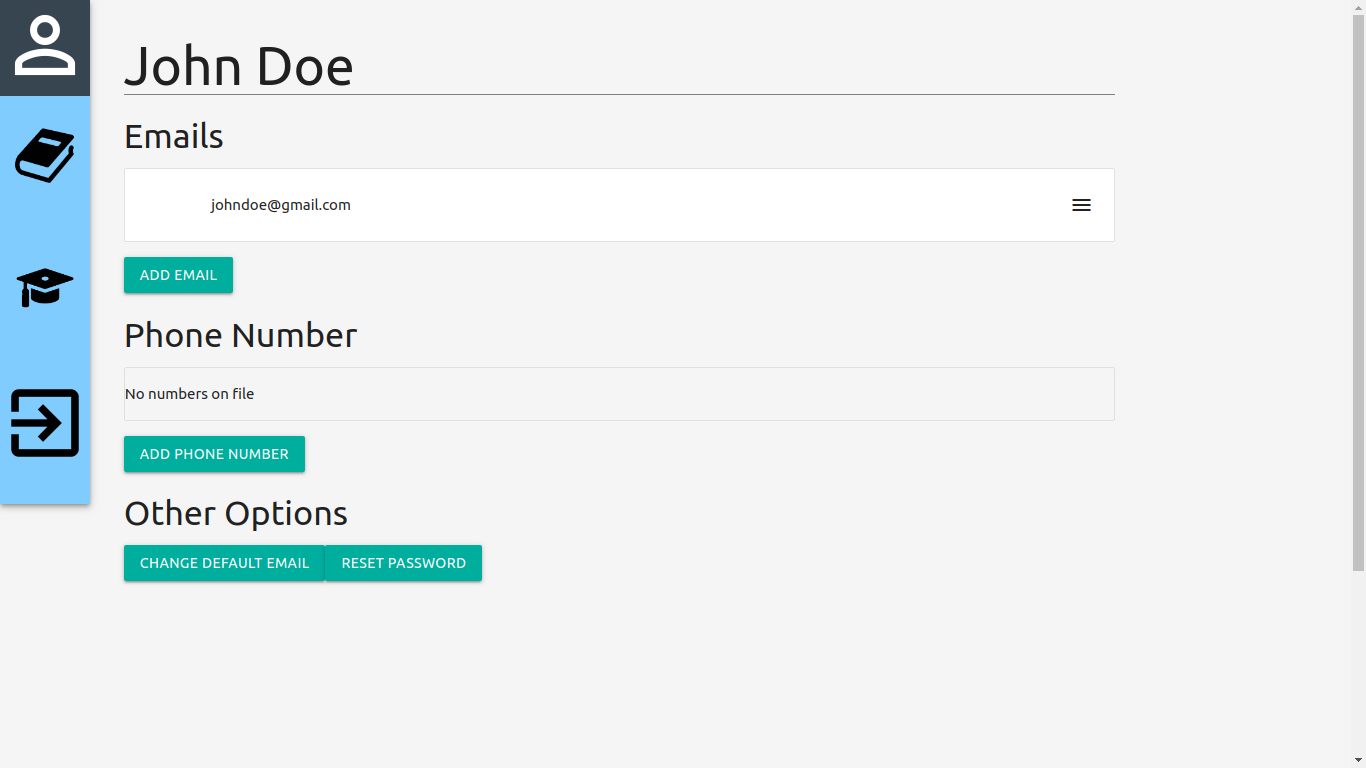Select the graduation cap sidebar icon

coord(45,288)
